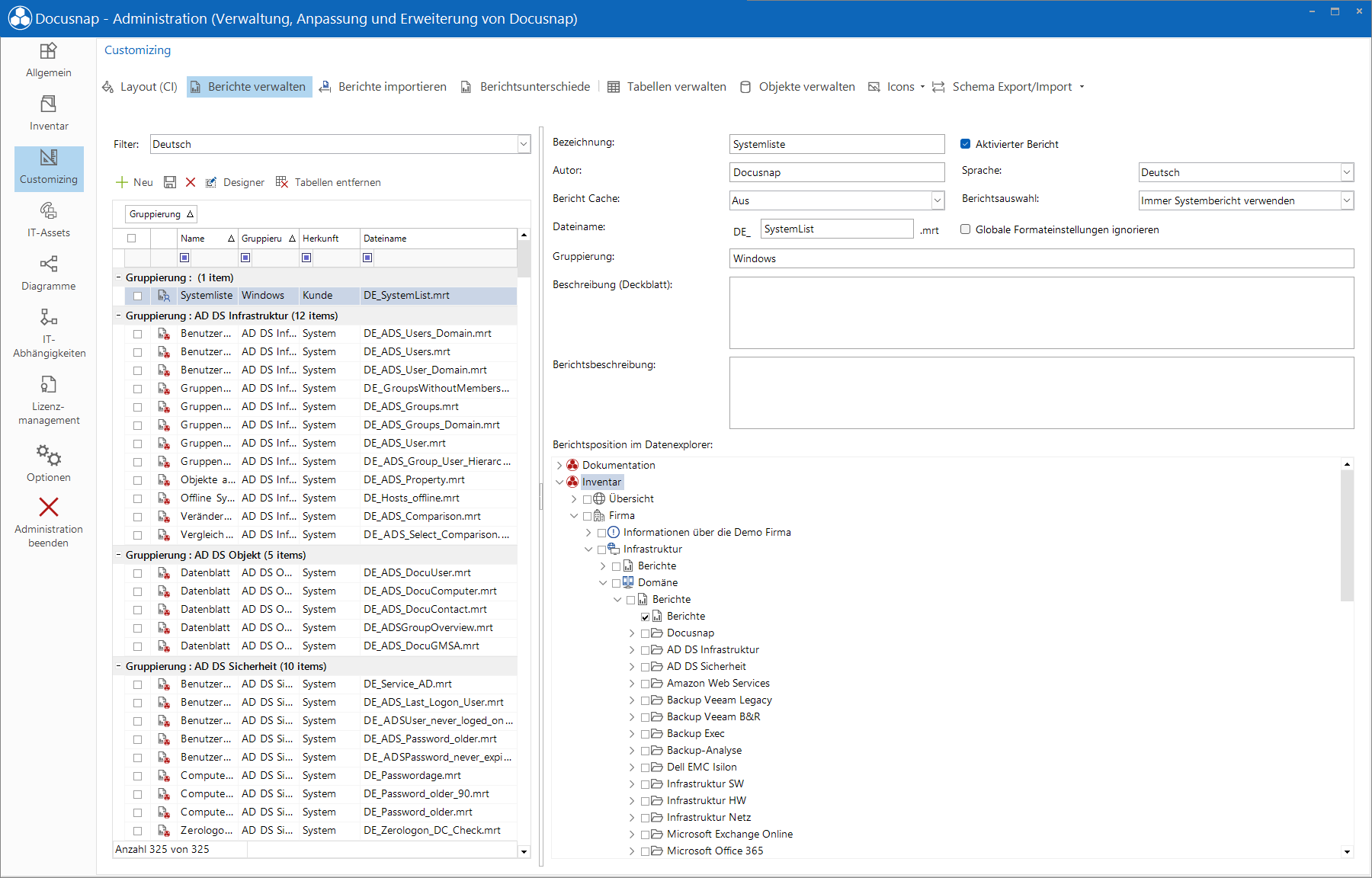Enable Globale Formateinstellungen ignorieren

pos(966,229)
